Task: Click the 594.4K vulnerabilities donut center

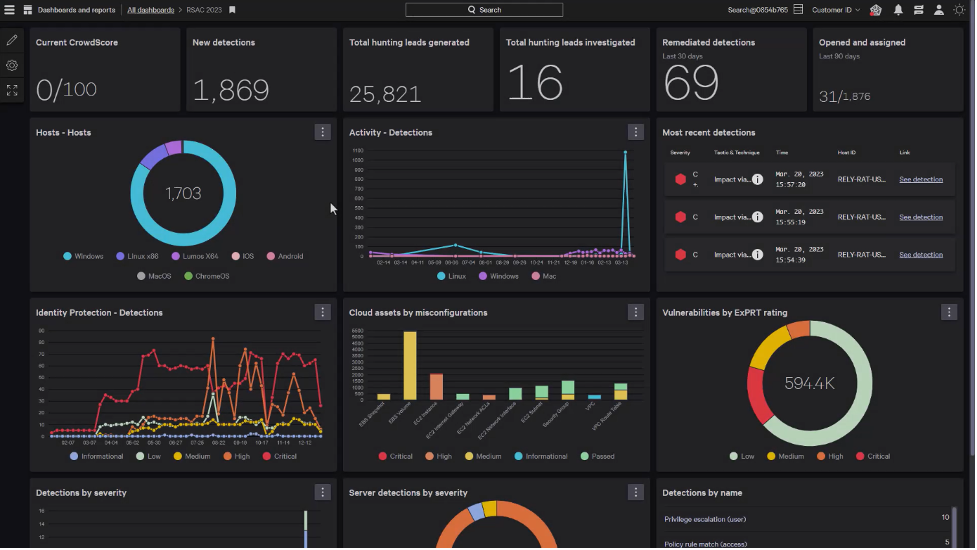Action: tap(809, 384)
